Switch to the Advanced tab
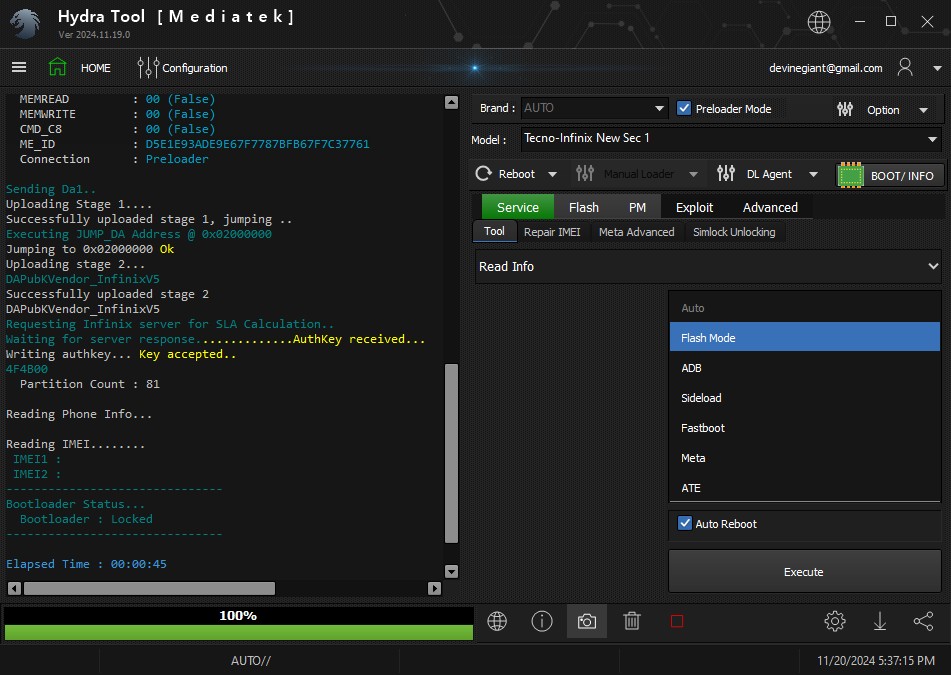The height and width of the screenshot is (675, 951). [770, 207]
